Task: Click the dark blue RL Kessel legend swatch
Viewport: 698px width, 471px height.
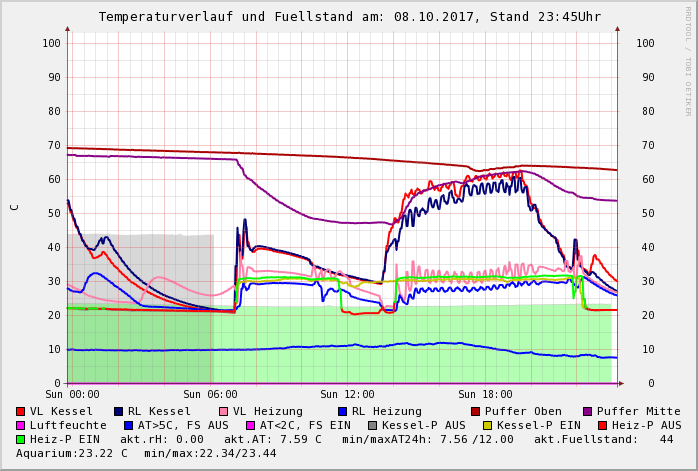Action: pyautogui.click(x=119, y=411)
